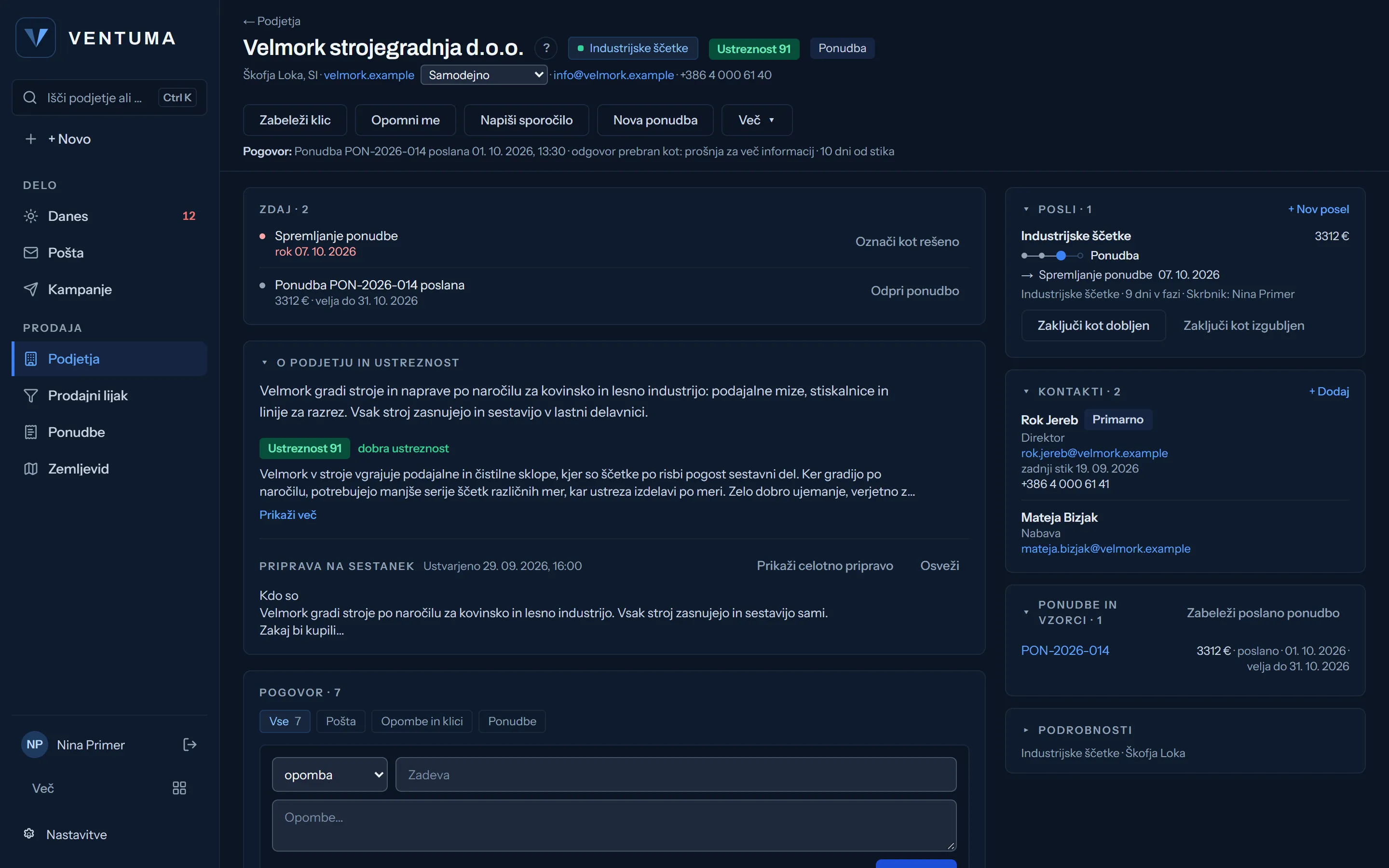Viewport: 1389px width, 868px height.
Task: Open Pošta via its envelope icon
Action: tap(31, 253)
